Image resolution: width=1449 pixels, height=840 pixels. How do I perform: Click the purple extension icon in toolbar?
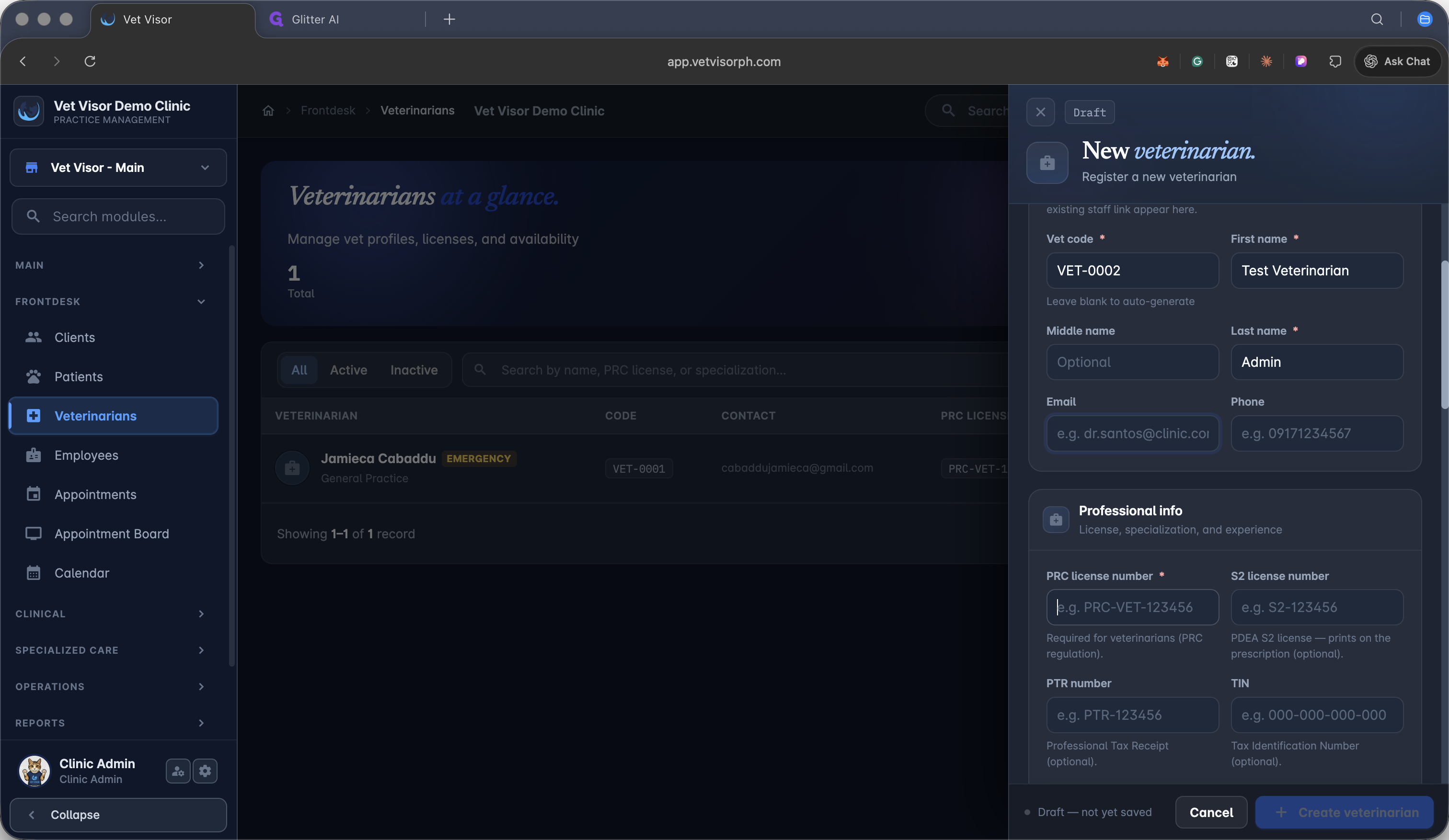coord(1300,61)
